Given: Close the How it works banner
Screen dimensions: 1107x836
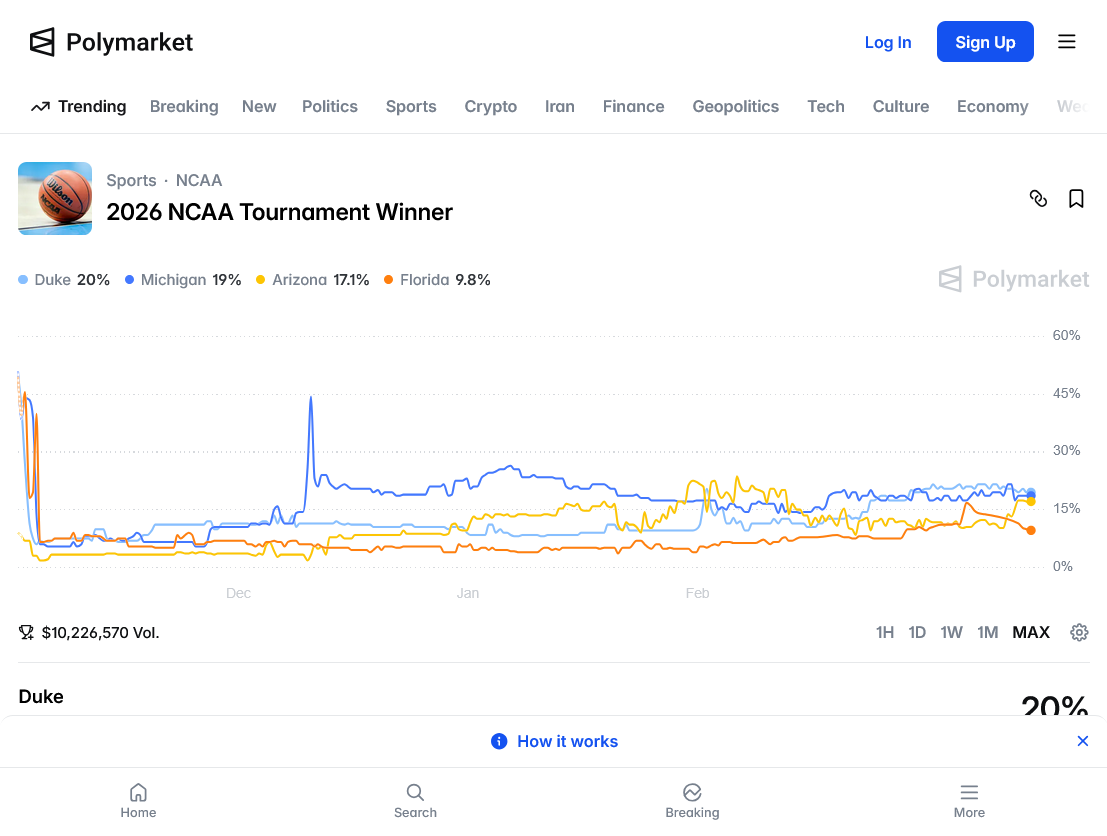Looking at the screenshot, I should pyautogui.click(x=1082, y=741).
